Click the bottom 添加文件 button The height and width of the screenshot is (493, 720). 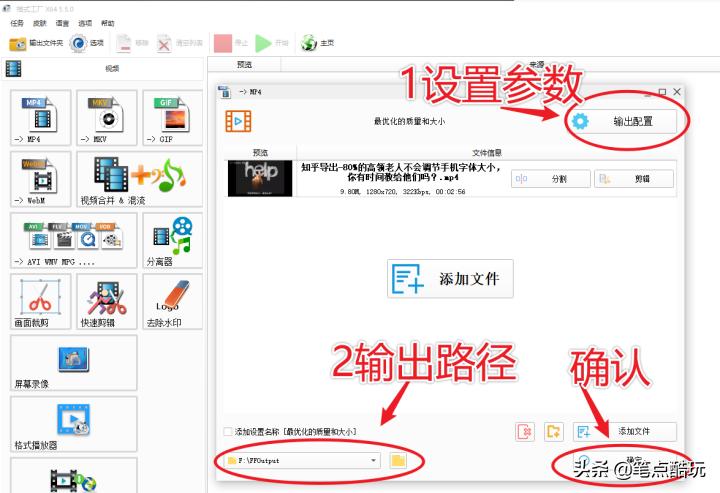click(624, 431)
